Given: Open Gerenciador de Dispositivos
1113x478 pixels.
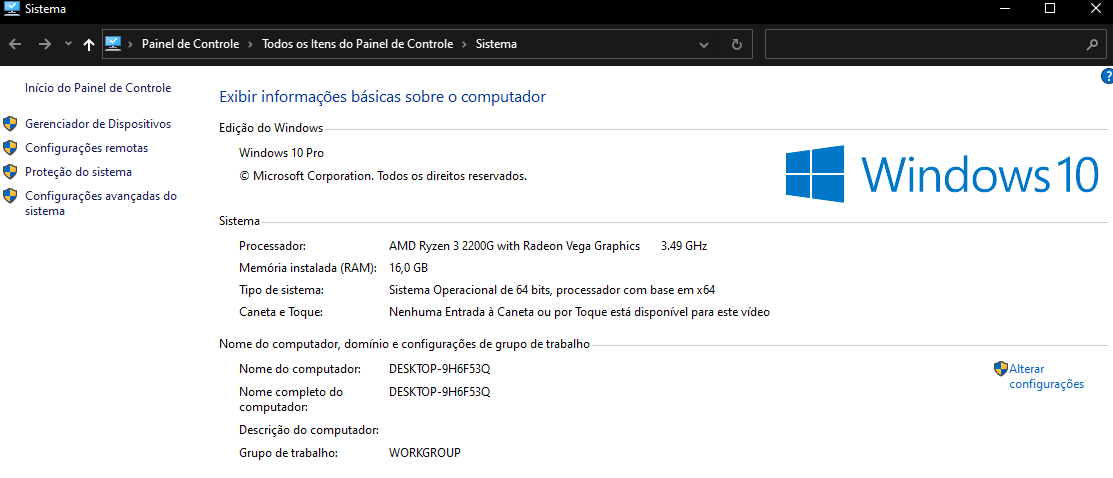Looking at the screenshot, I should click(98, 124).
